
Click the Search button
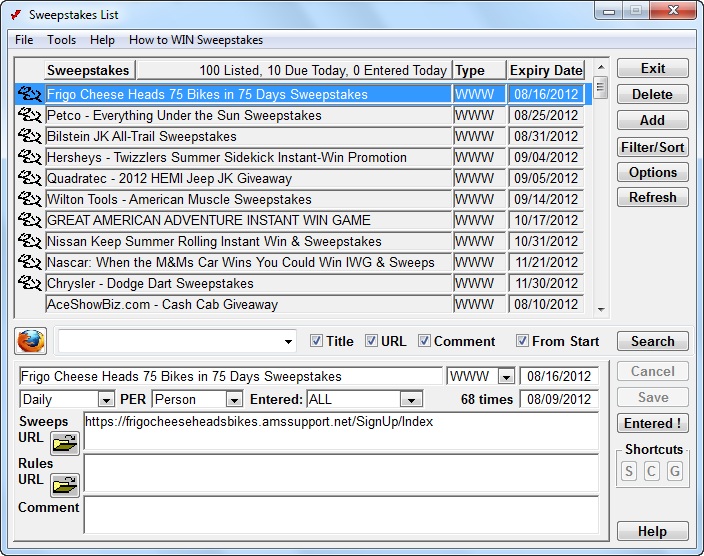[653, 341]
